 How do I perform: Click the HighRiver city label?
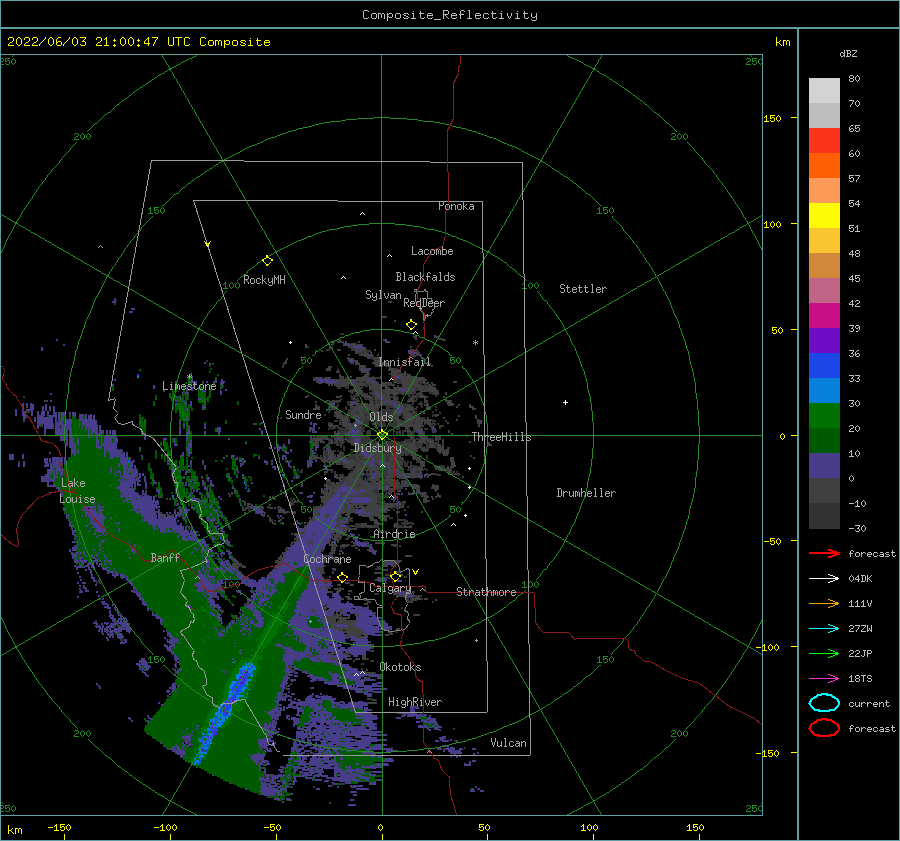[x=415, y=702]
